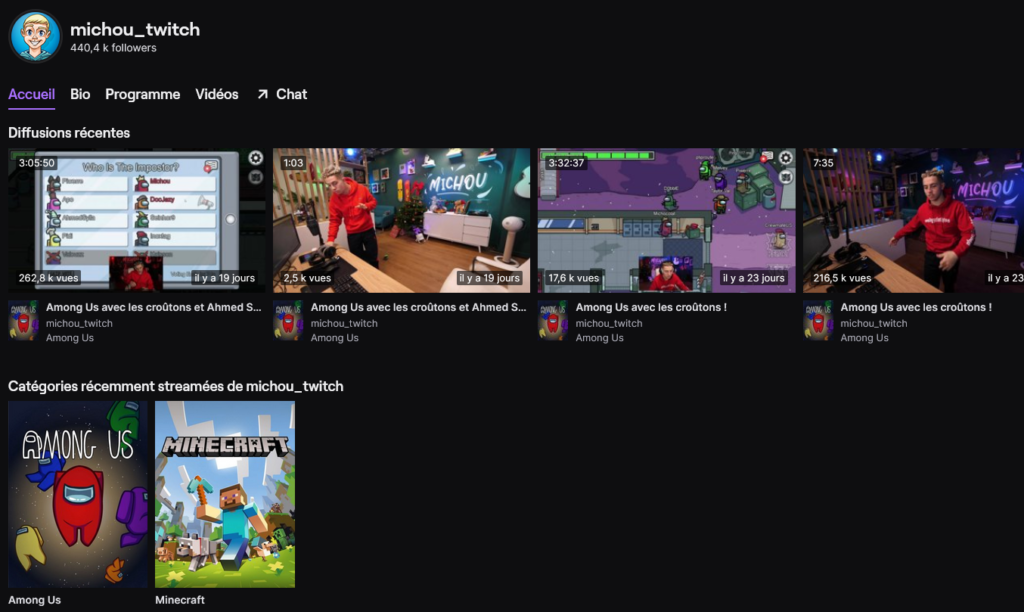This screenshot has height=612, width=1024.
Task: Select the Accueil tab
Action: [x=31, y=94]
